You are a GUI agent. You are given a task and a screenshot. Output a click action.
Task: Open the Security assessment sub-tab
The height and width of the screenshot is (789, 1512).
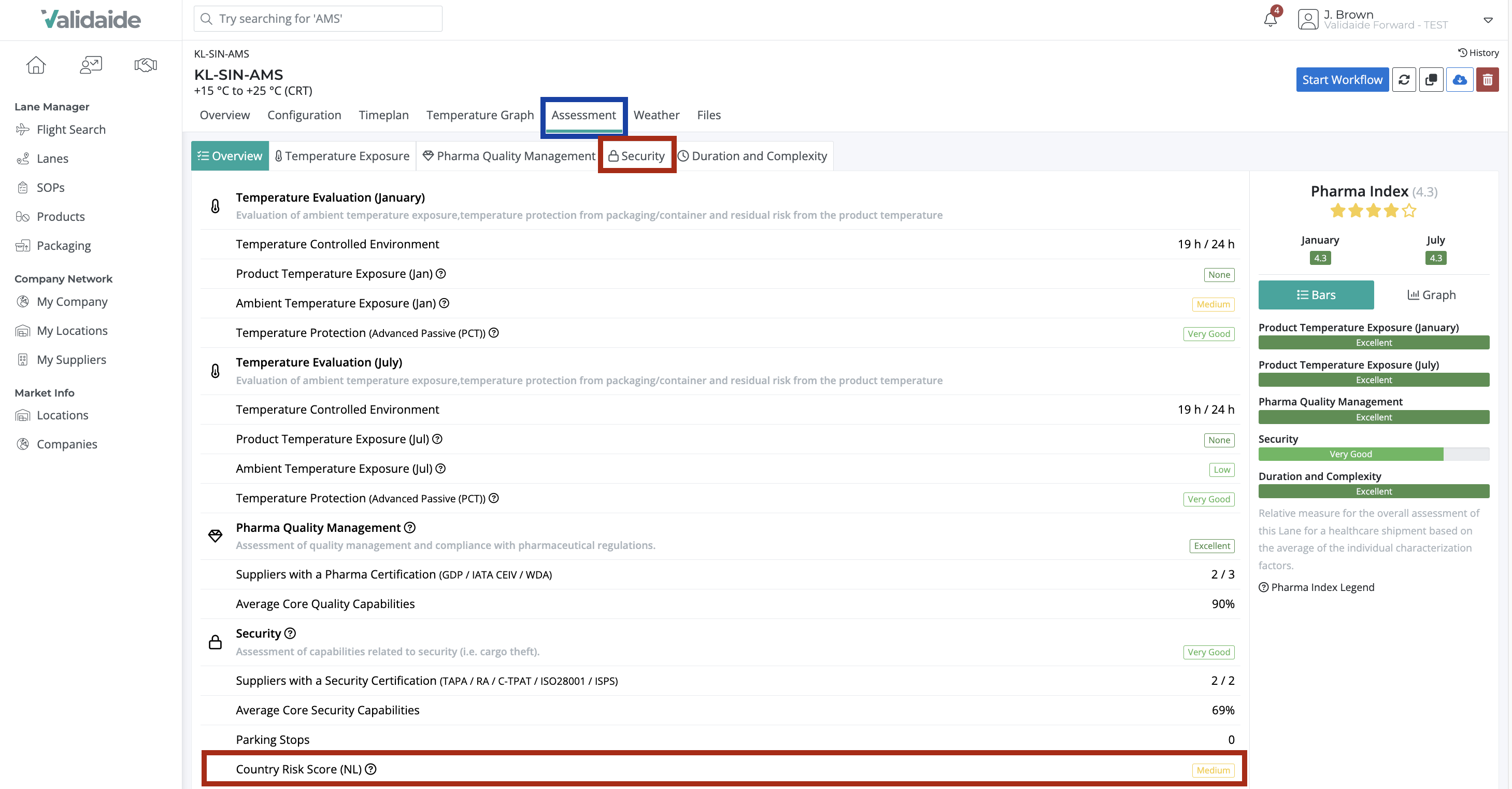(637, 156)
